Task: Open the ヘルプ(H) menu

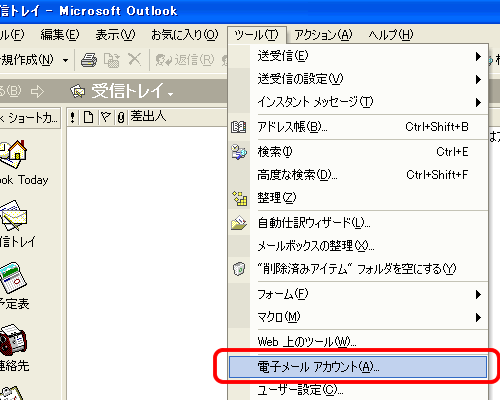Action: (x=391, y=35)
